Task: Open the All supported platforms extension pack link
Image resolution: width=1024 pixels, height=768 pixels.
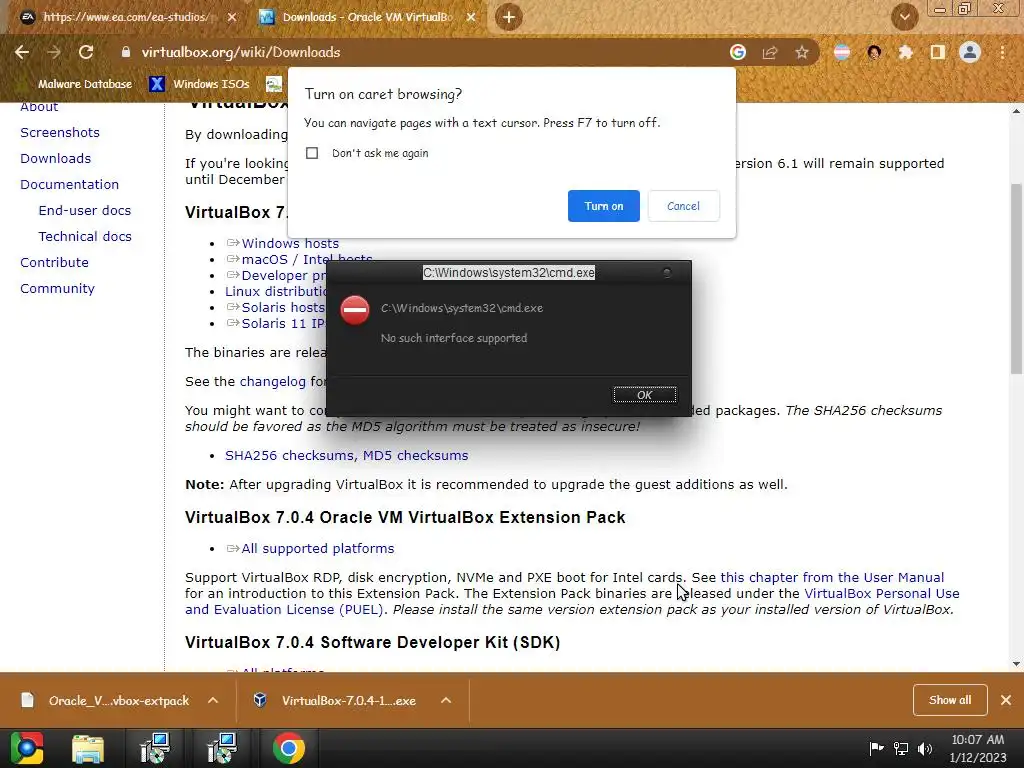Action: pos(318,549)
